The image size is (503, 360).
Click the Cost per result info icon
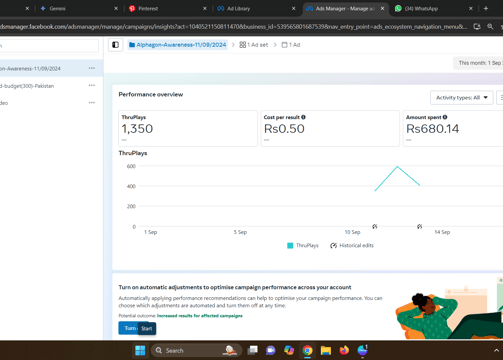pos(303,117)
